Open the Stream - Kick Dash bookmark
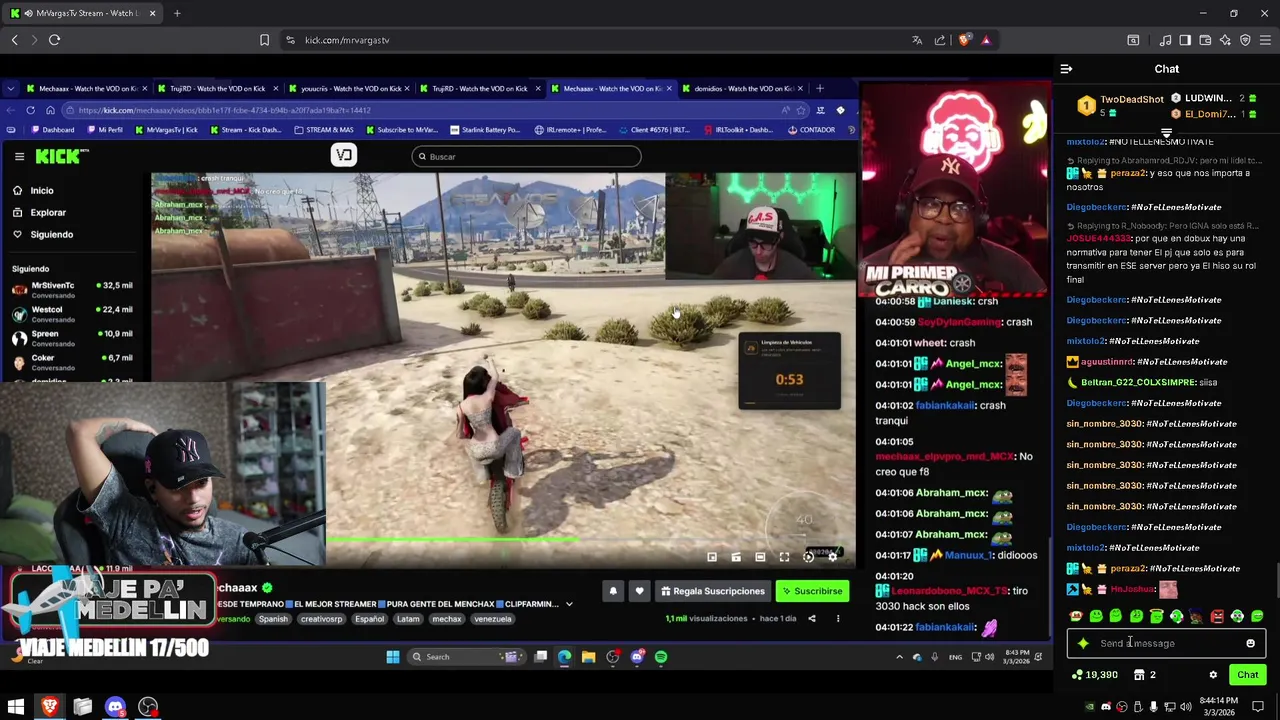Viewport: 1280px width, 720px height. 245,130
